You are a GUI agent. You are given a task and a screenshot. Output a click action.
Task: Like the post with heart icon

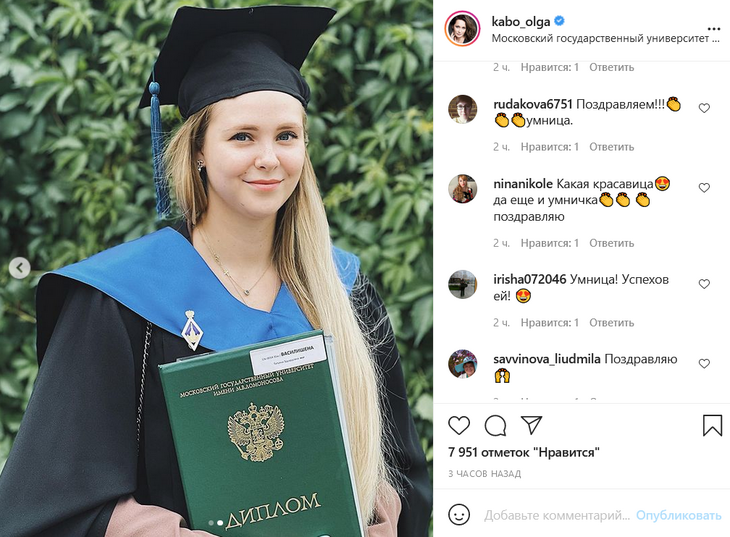pos(459,425)
